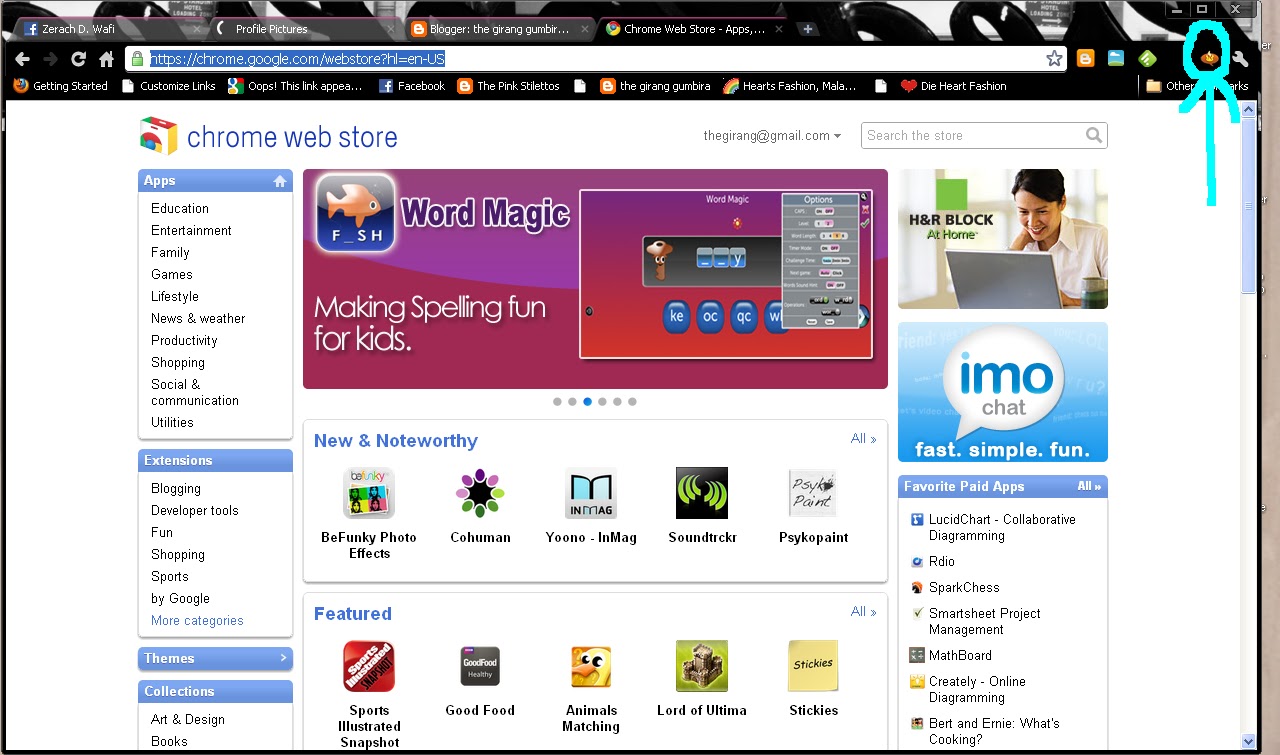
Task: Open the Cohuman app icon
Action: click(x=480, y=493)
